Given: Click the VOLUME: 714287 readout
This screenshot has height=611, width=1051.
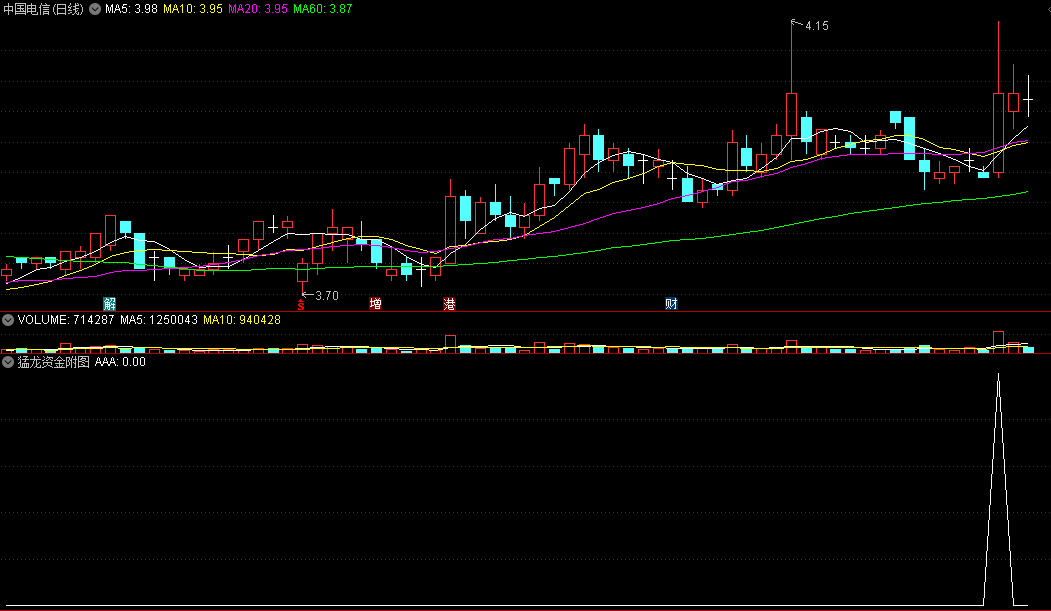Looking at the screenshot, I should click(66, 320).
